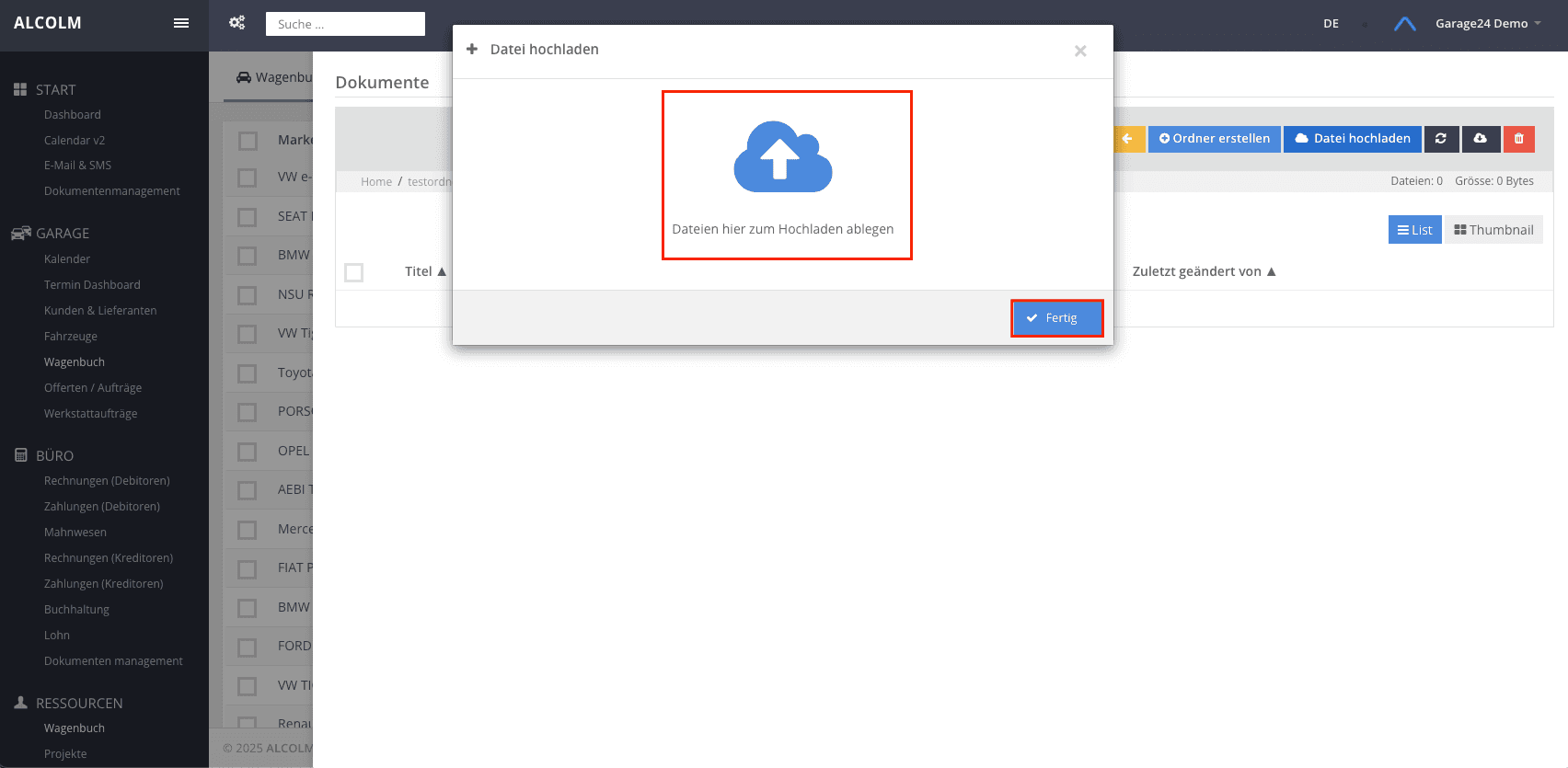This screenshot has width=1568, height=768.
Task: Click the Fertig button
Action: point(1057,318)
